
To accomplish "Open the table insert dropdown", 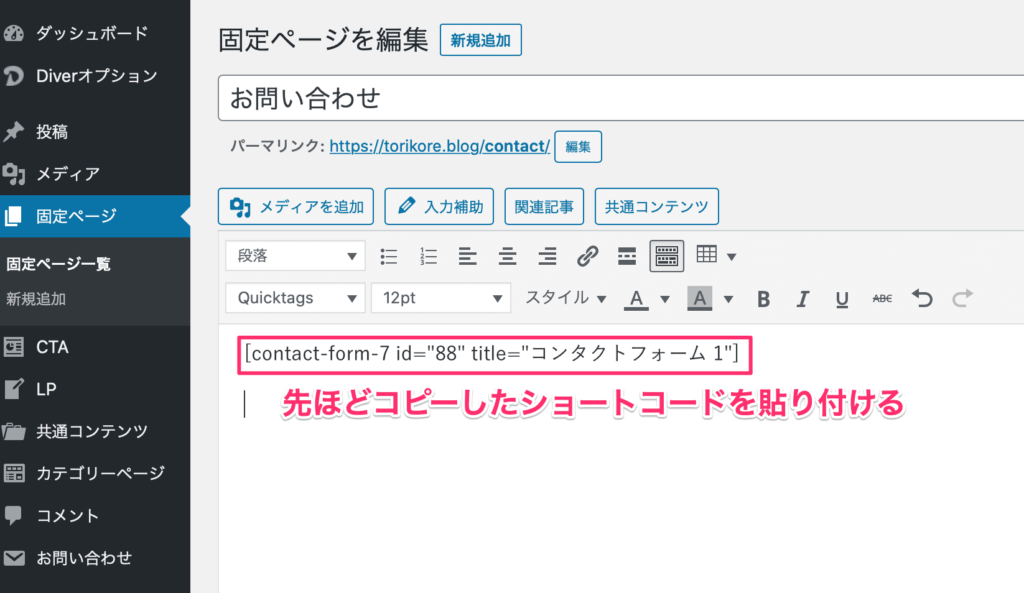I will [x=716, y=256].
